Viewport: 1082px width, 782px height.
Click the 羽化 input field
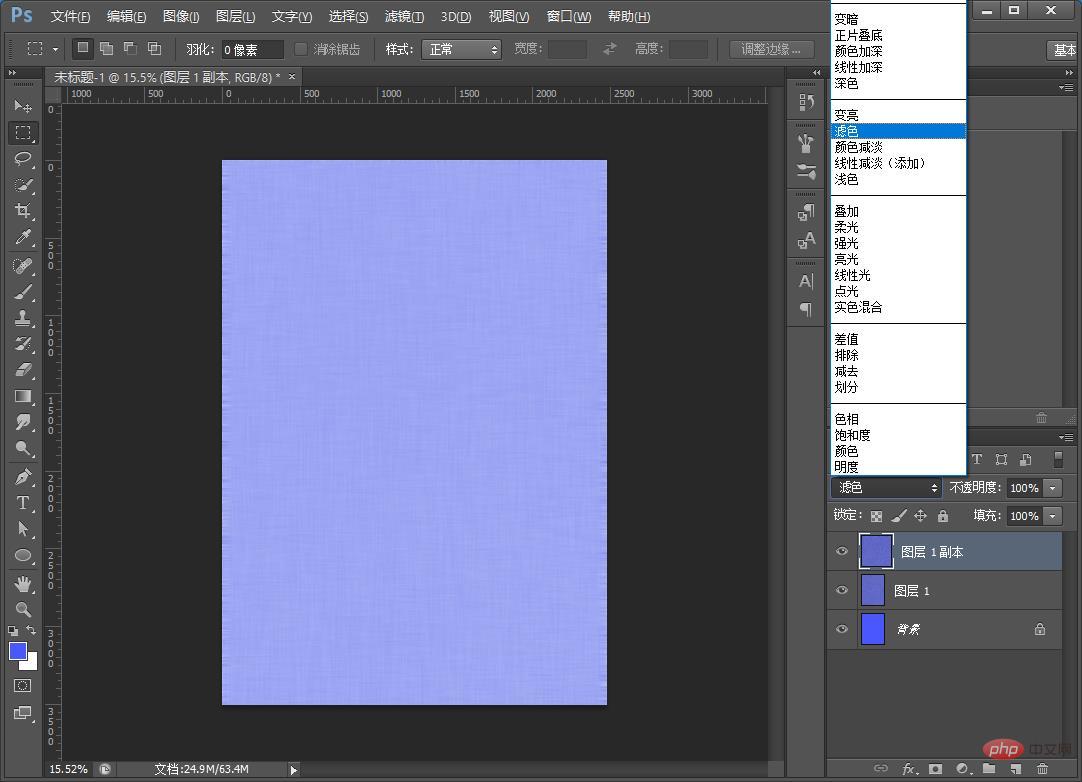click(253, 50)
